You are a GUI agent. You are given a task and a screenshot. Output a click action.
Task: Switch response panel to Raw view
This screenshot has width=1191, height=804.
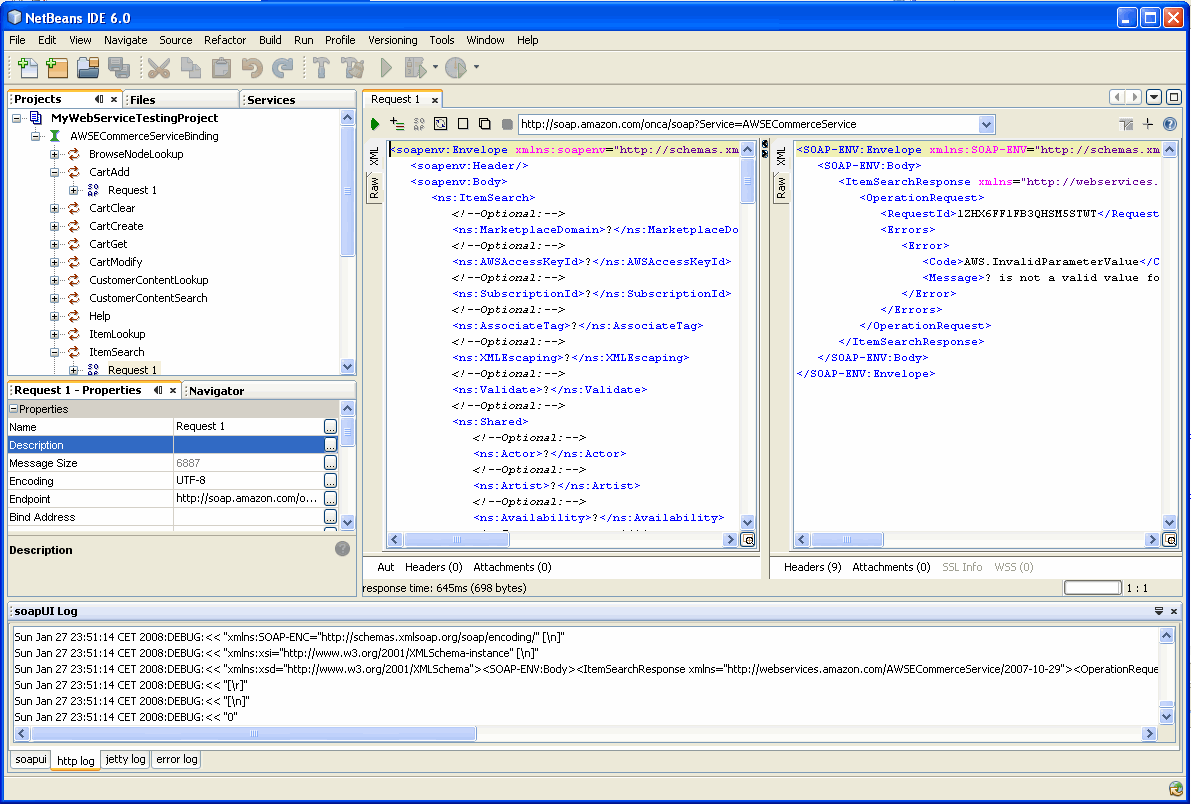pyautogui.click(x=781, y=186)
